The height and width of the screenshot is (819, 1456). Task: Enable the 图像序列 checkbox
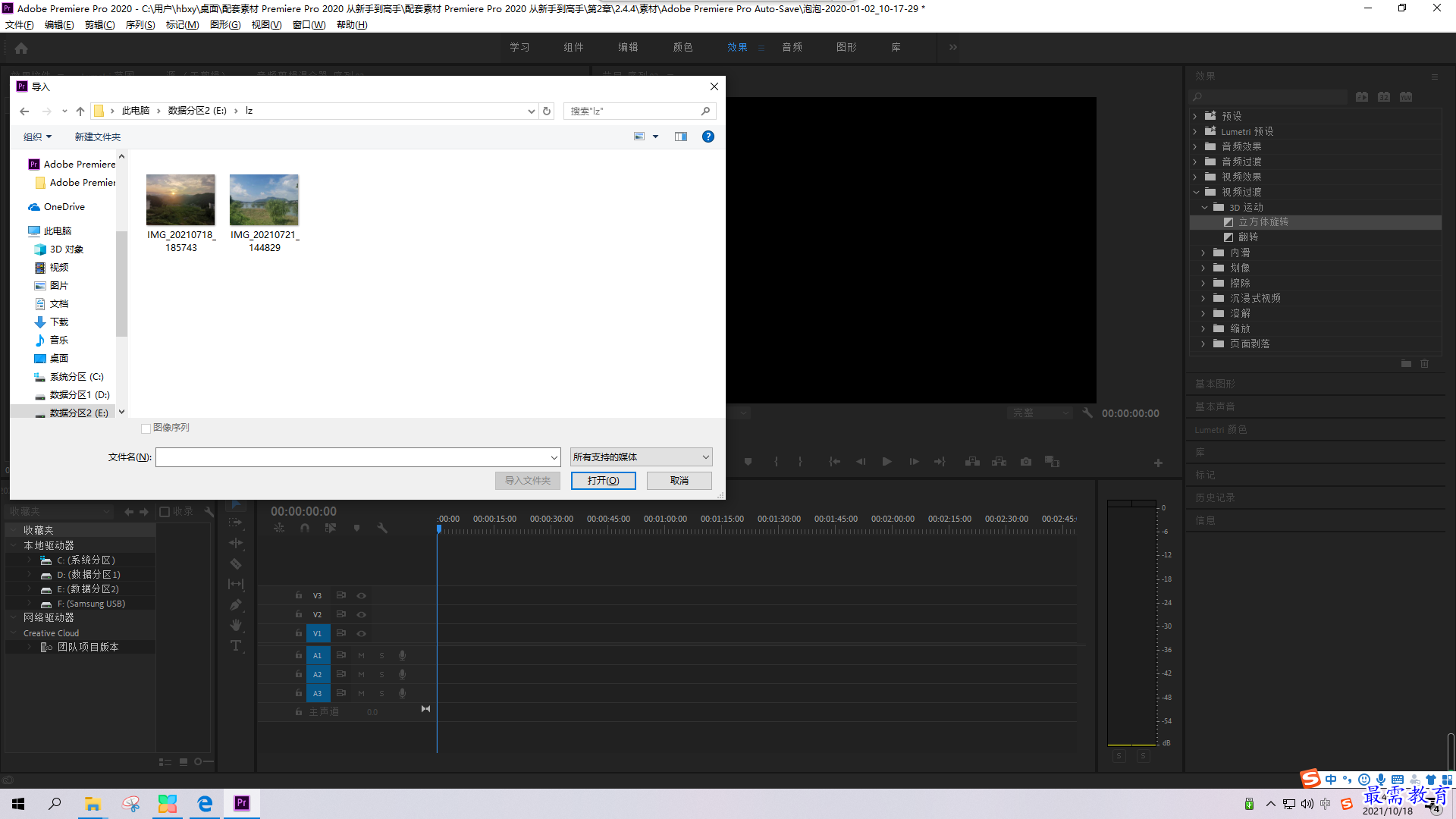pyautogui.click(x=146, y=428)
